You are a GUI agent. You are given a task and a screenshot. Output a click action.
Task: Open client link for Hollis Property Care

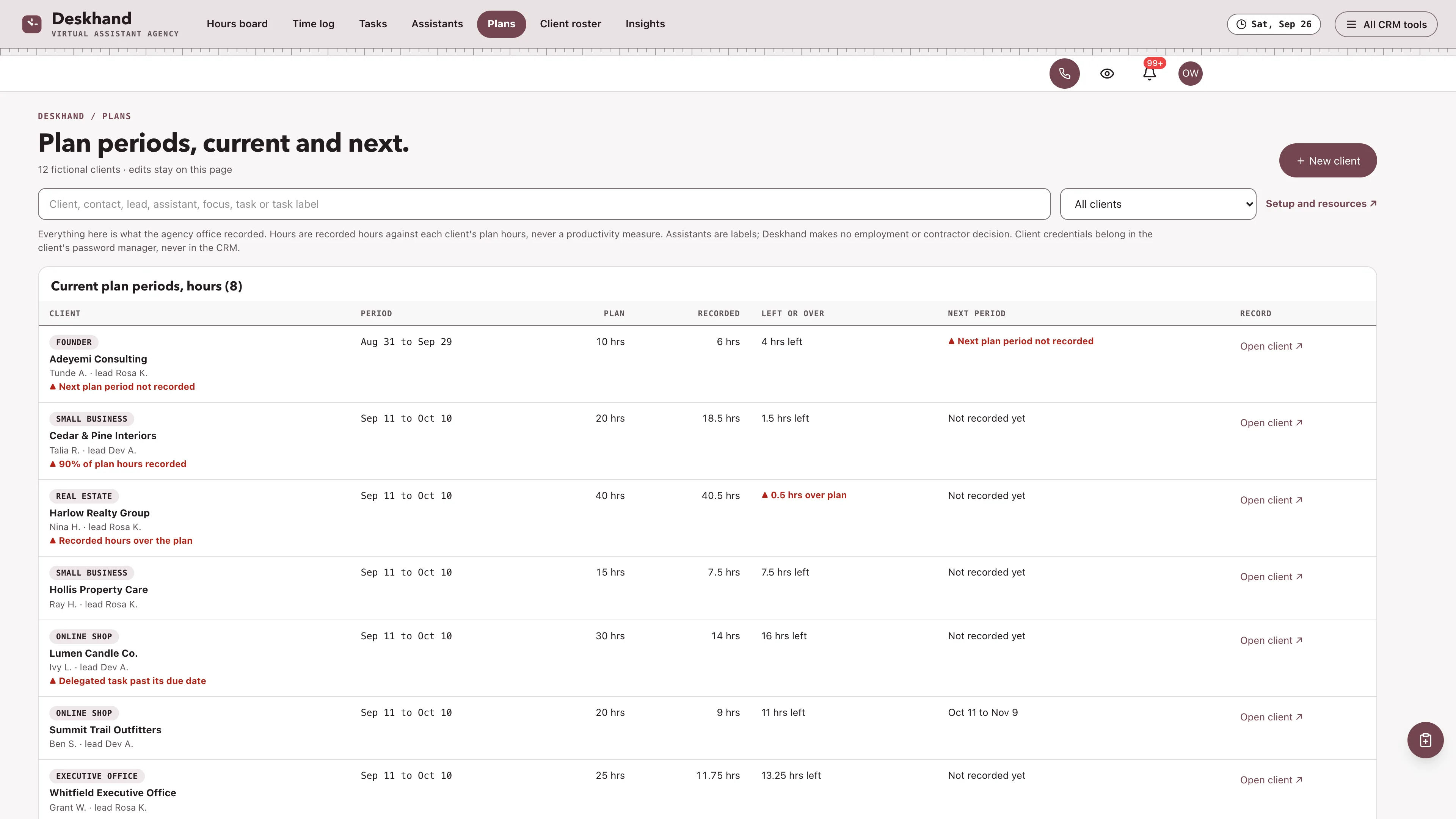point(1271,576)
